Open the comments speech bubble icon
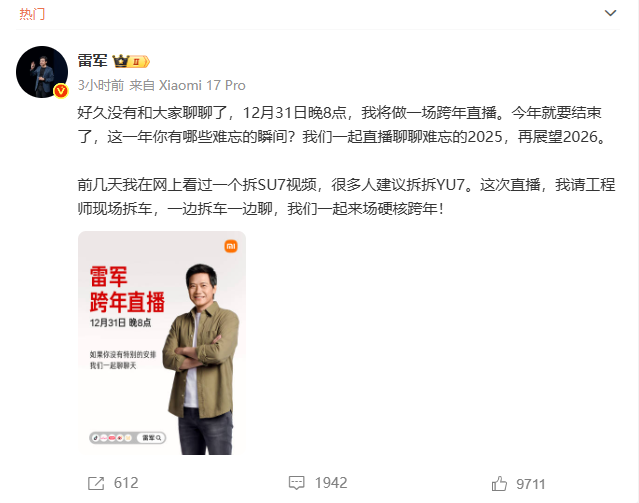Viewport: 639px width, 503px height. [x=296, y=483]
